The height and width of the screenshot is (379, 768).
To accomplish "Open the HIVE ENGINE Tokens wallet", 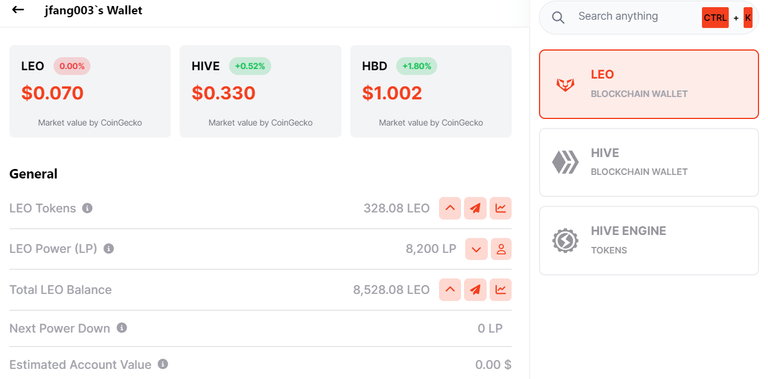I will pos(649,240).
